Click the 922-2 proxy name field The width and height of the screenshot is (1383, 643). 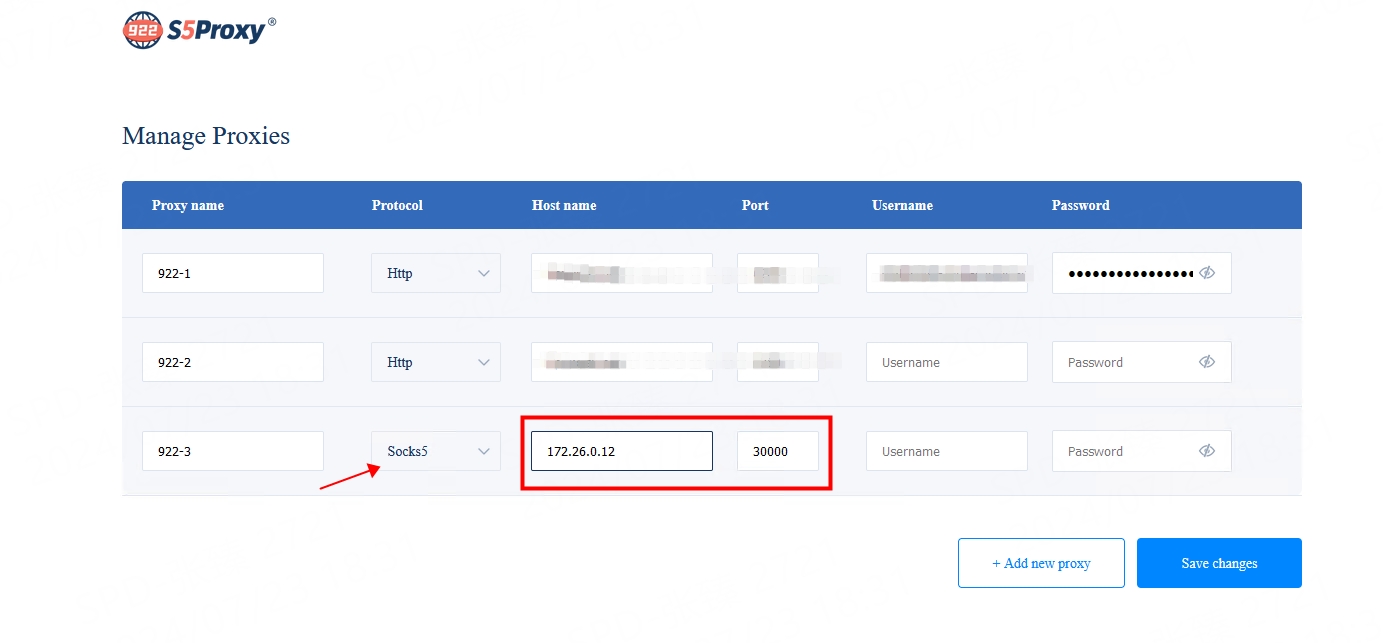(232, 362)
